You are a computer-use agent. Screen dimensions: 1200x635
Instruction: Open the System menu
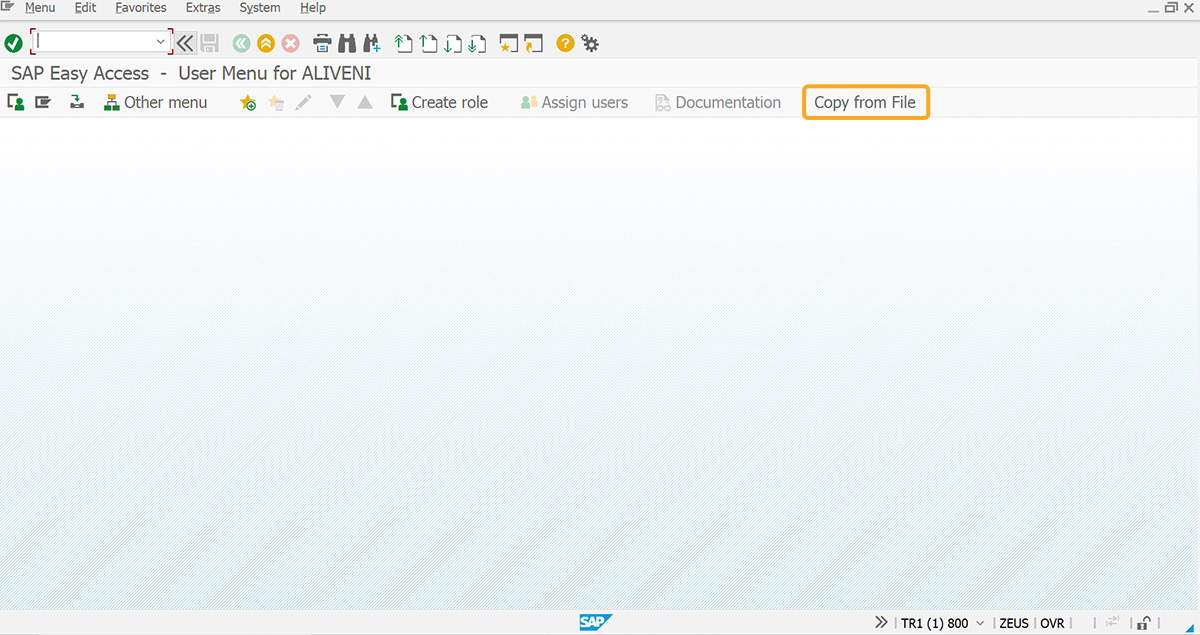click(260, 8)
